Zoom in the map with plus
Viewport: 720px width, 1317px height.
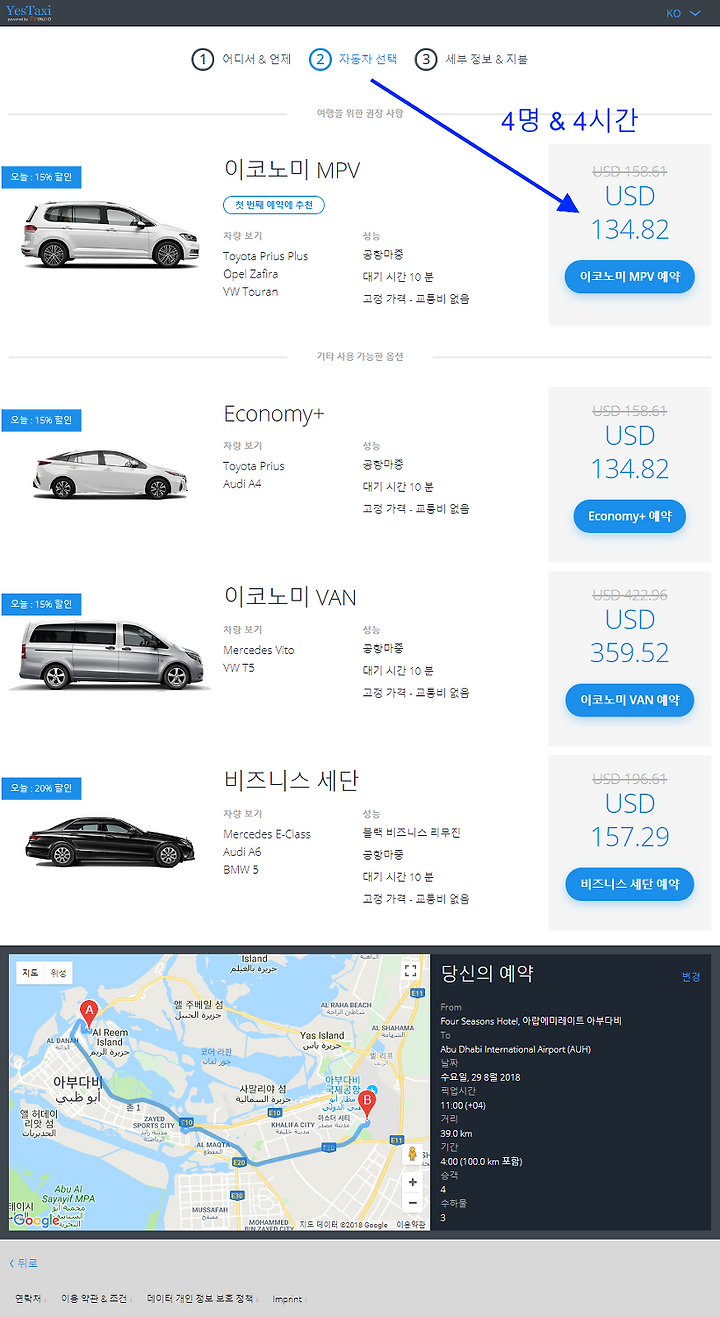point(412,1181)
